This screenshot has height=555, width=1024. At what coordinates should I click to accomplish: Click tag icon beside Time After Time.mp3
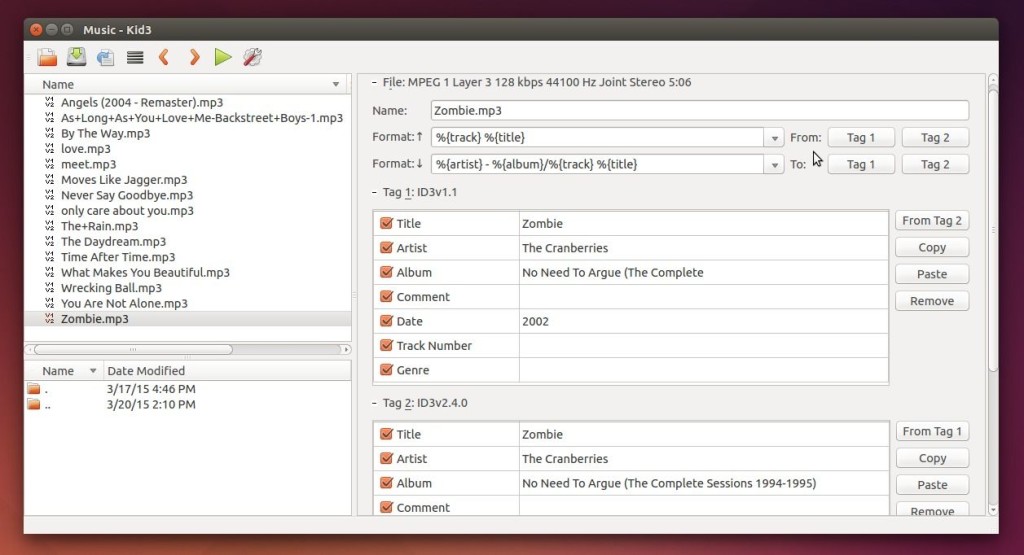pos(50,257)
